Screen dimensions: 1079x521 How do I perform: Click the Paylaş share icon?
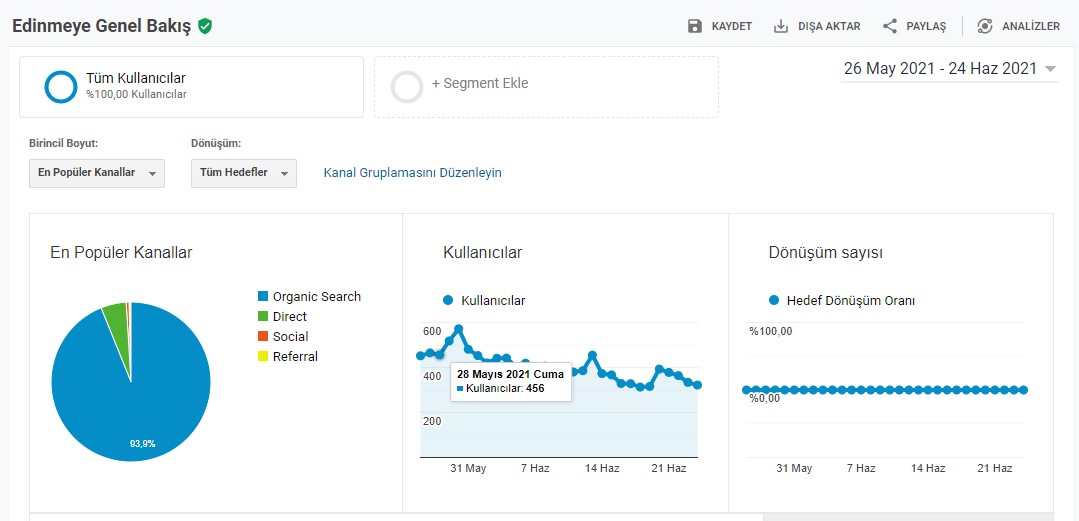890,26
